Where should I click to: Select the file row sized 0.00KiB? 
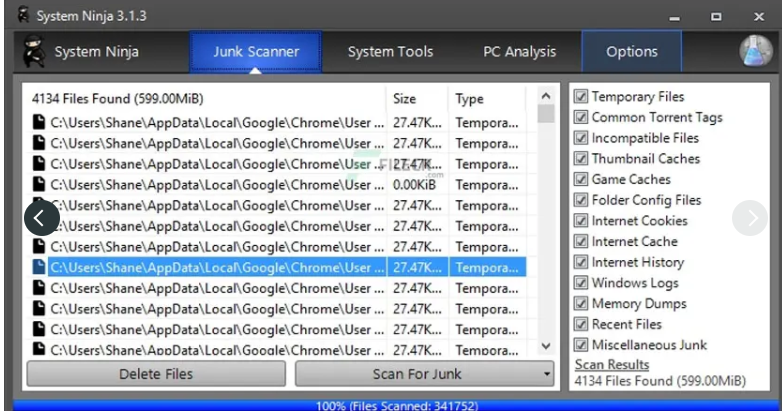coord(279,185)
